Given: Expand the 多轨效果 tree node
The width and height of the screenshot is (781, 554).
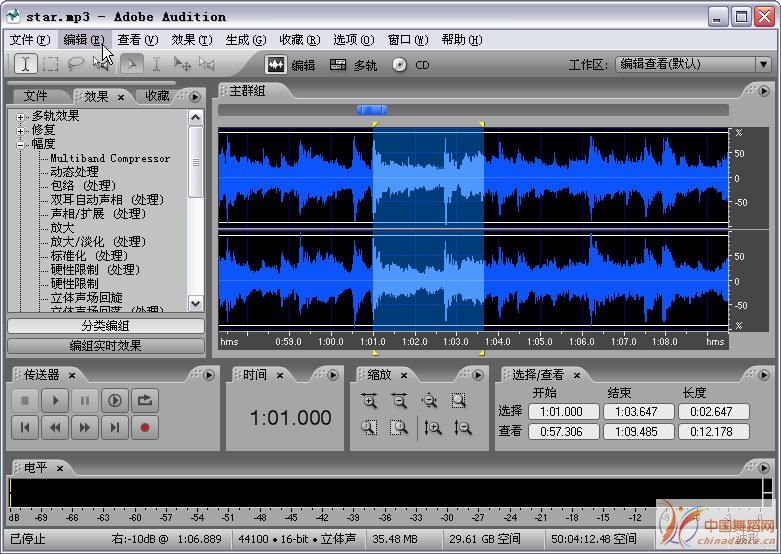Looking at the screenshot, I should [x=20, y=116].
